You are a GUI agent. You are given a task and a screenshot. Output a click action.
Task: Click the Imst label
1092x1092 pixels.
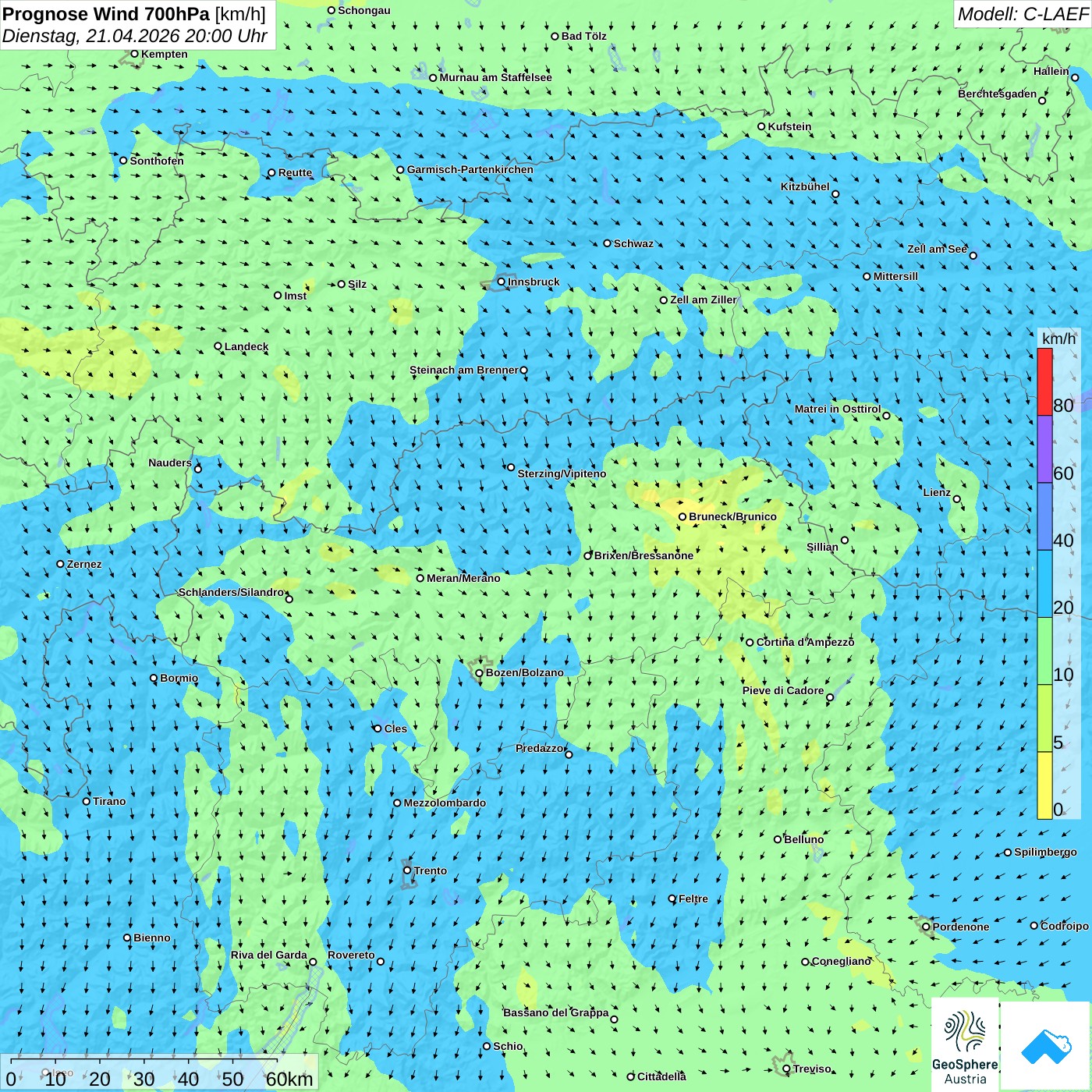point(295,296)
